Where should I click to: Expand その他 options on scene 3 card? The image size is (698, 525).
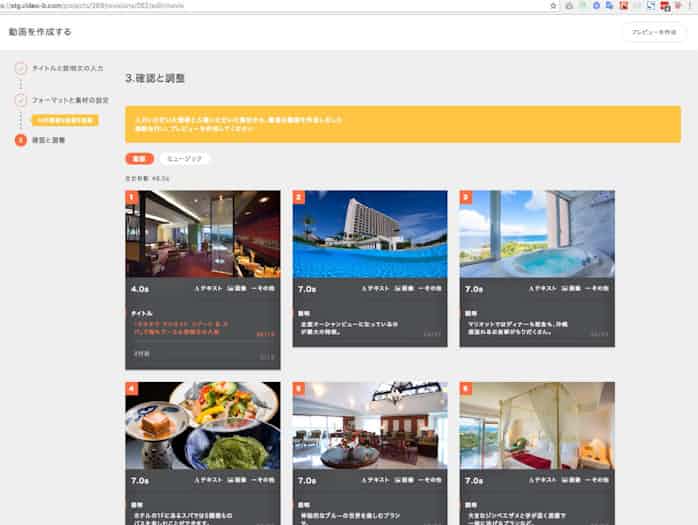tap(597, 288)
